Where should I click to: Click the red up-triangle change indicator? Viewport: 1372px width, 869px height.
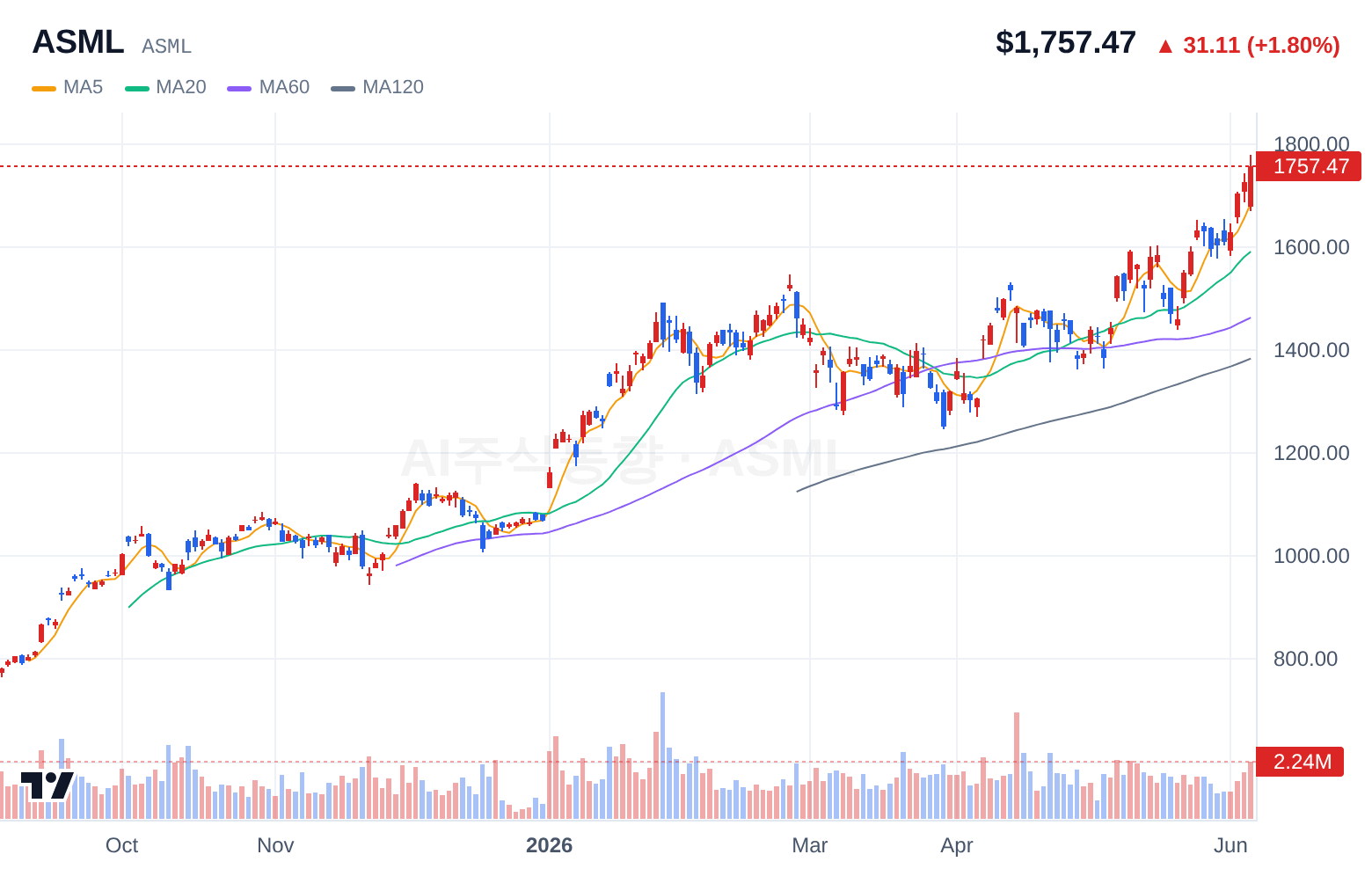[1165, 46]
